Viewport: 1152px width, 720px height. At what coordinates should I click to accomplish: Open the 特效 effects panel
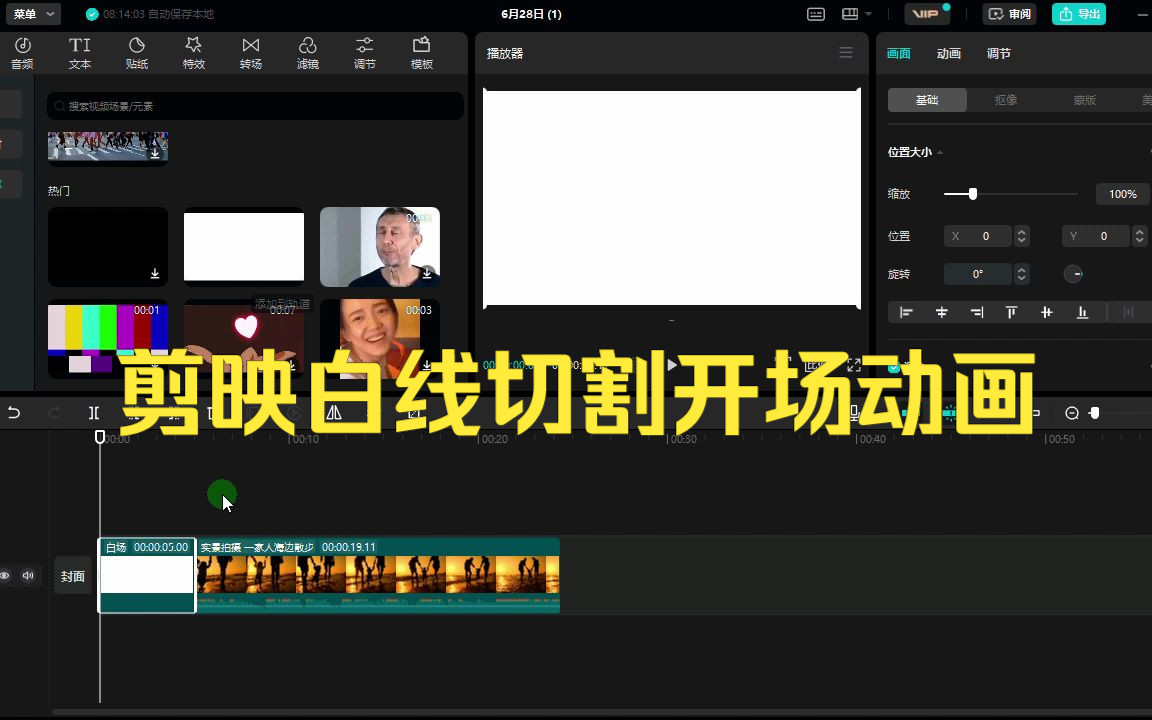click(x=194, y=54)
